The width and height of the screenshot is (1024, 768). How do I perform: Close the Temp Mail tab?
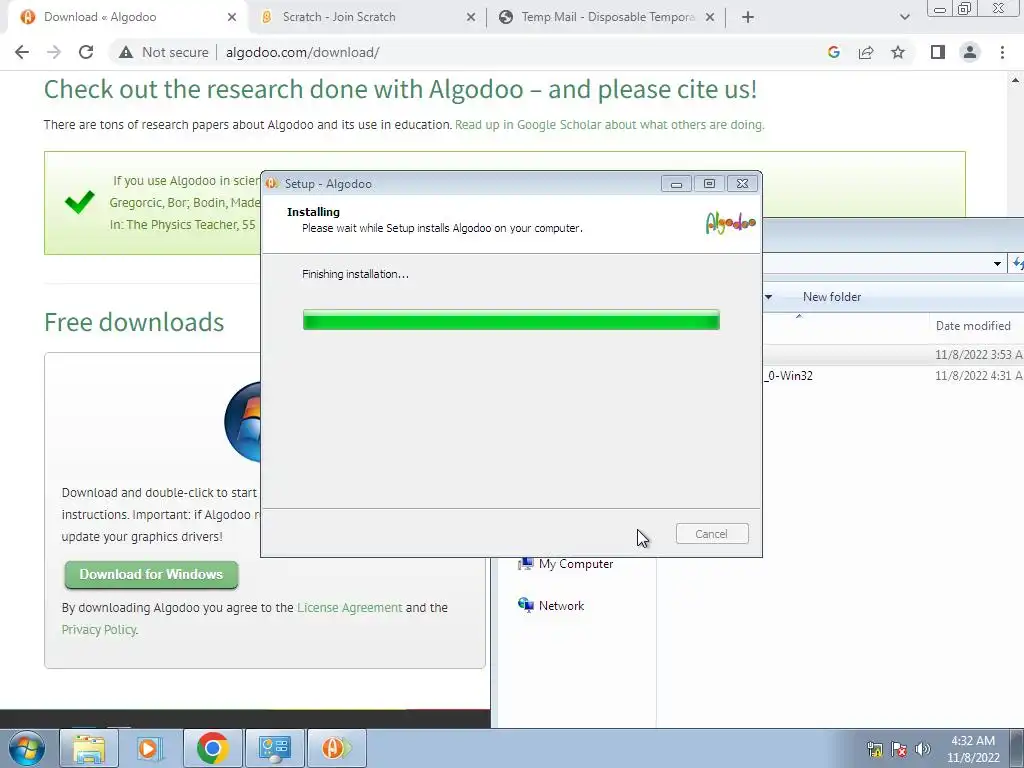(x=710, y=18)
